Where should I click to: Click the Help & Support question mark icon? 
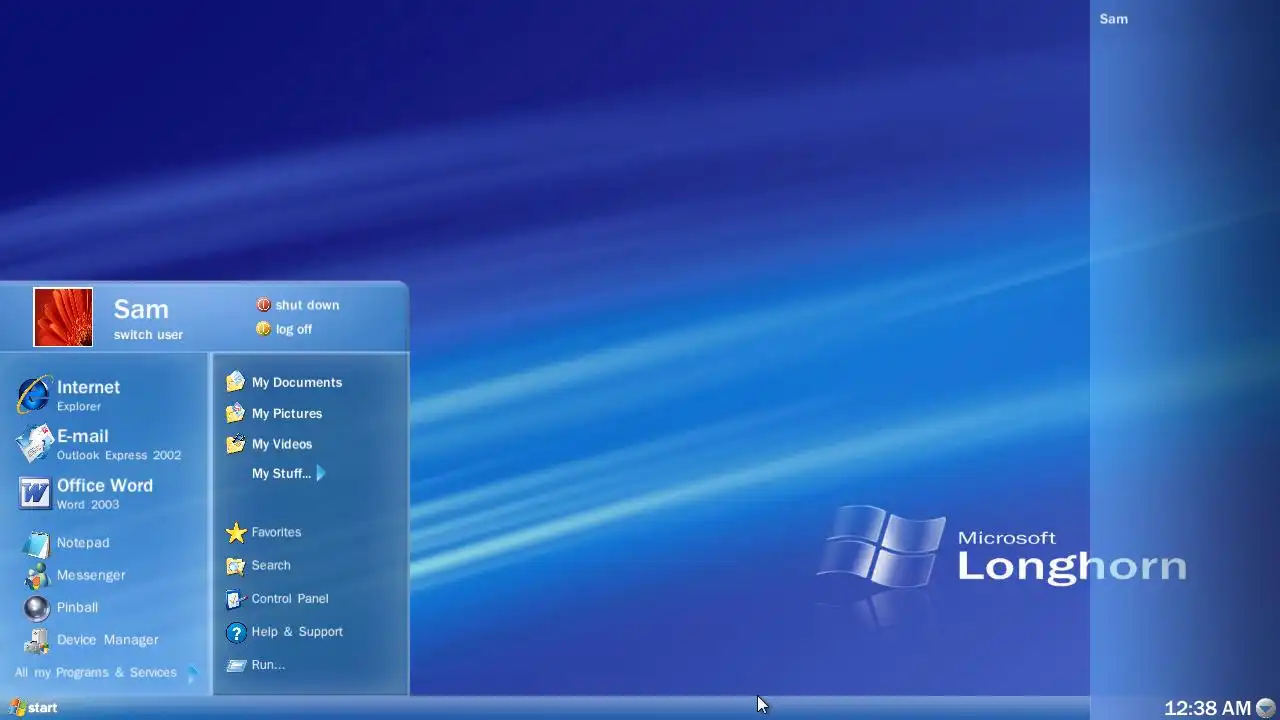(x=236, y=632)
